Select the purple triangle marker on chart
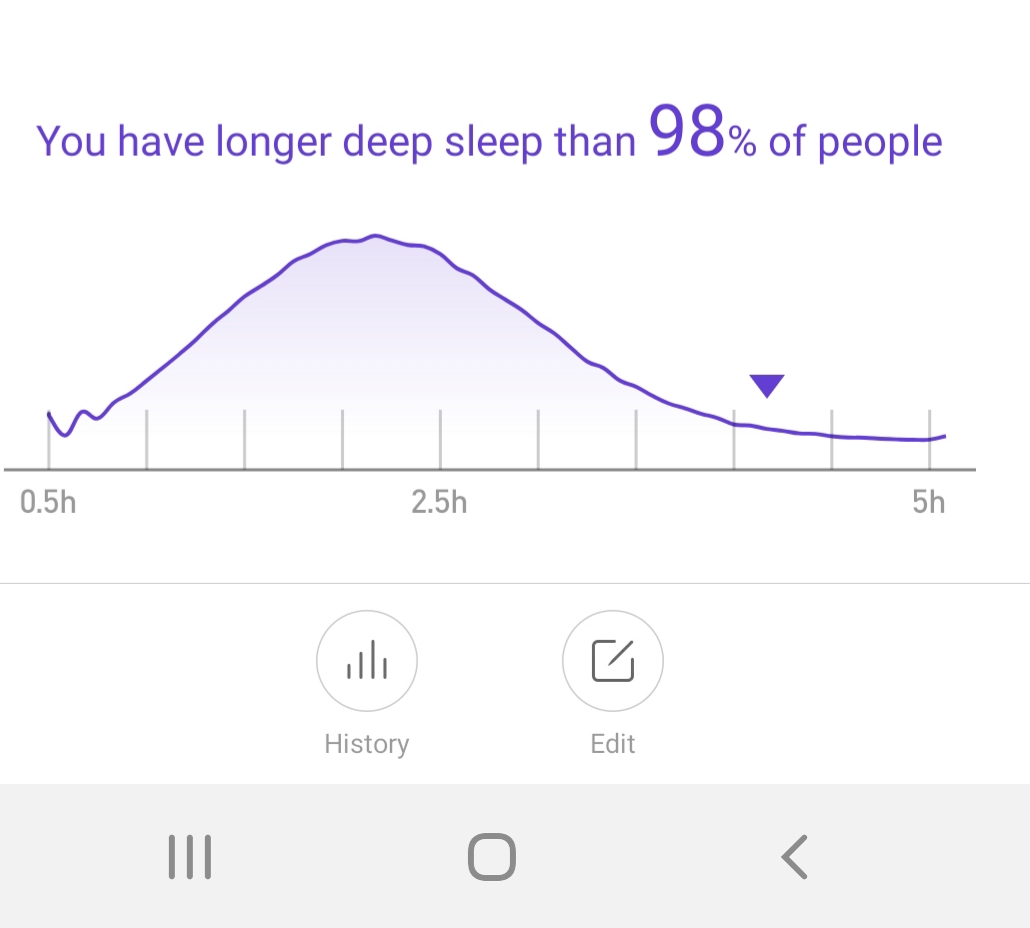This screenshot has height=928, width=1030. coord(767,386)
